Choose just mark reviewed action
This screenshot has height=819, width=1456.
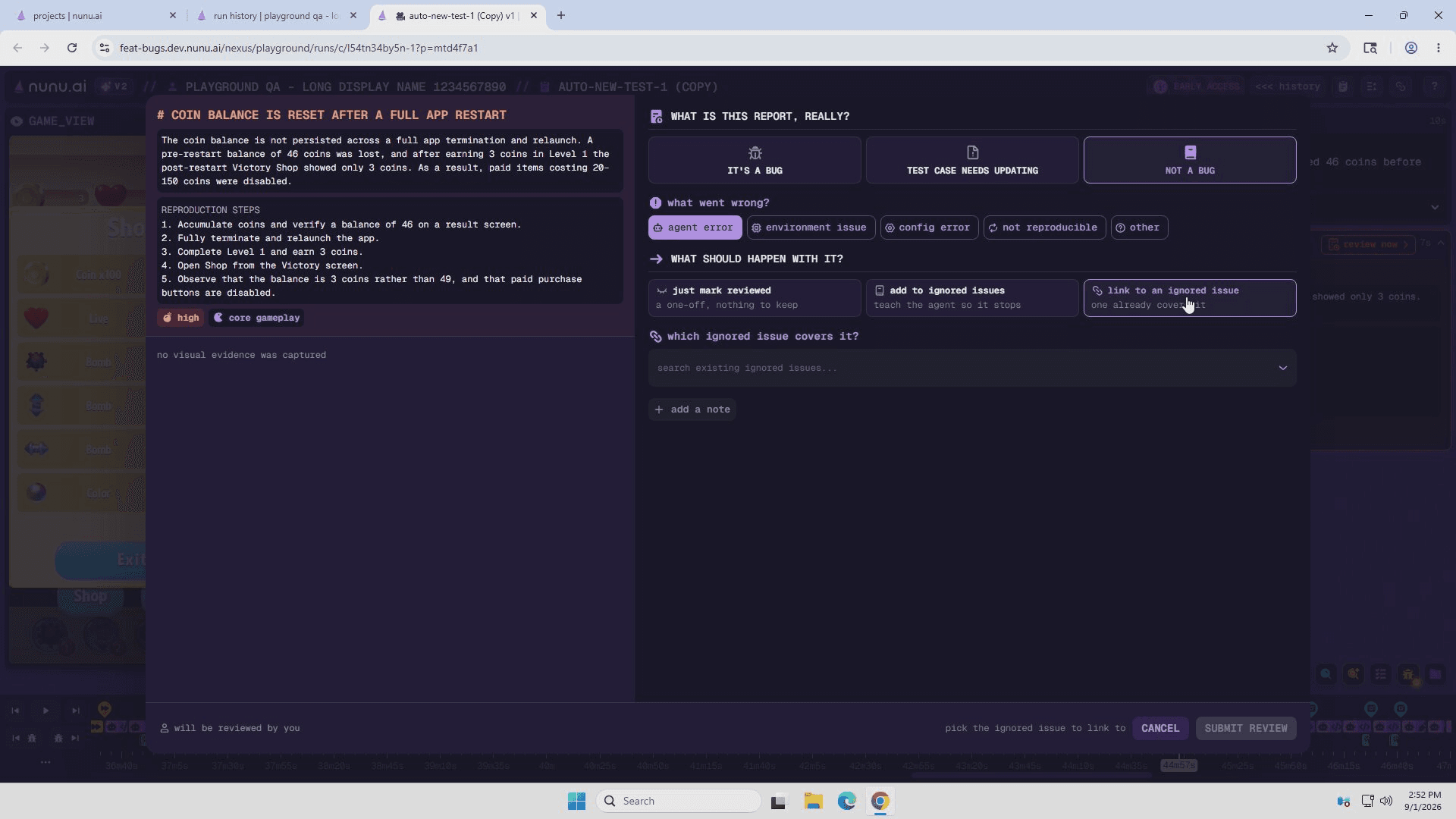pyautogui.click(x=755, y=298)
